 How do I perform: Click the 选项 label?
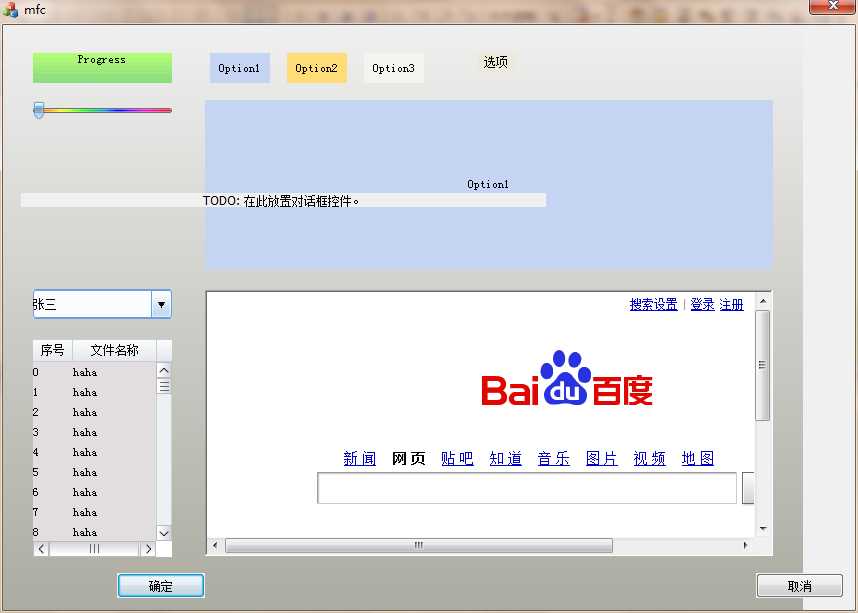click(495, 62)
